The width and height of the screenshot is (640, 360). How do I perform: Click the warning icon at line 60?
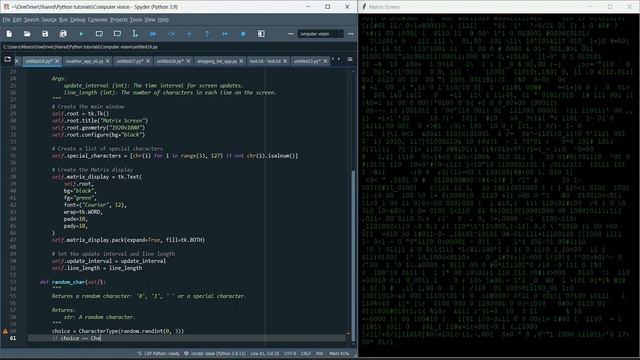[5, 331]
